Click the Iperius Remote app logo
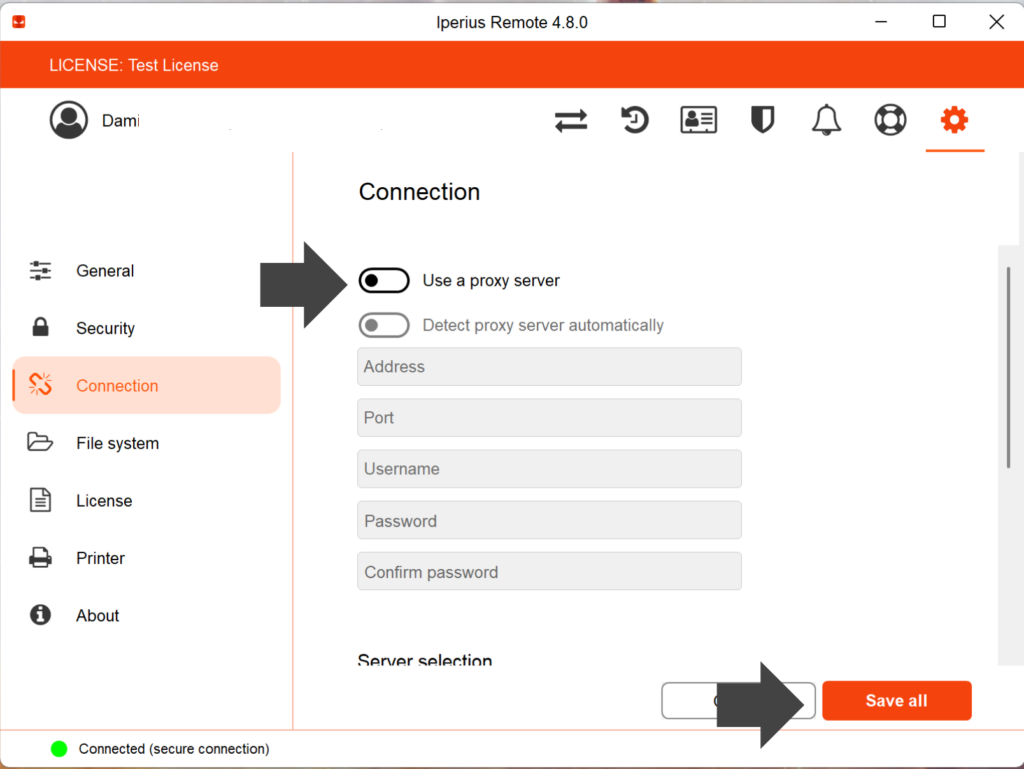The width and height of the screenshot is (1024, 769). coord(19,22)
